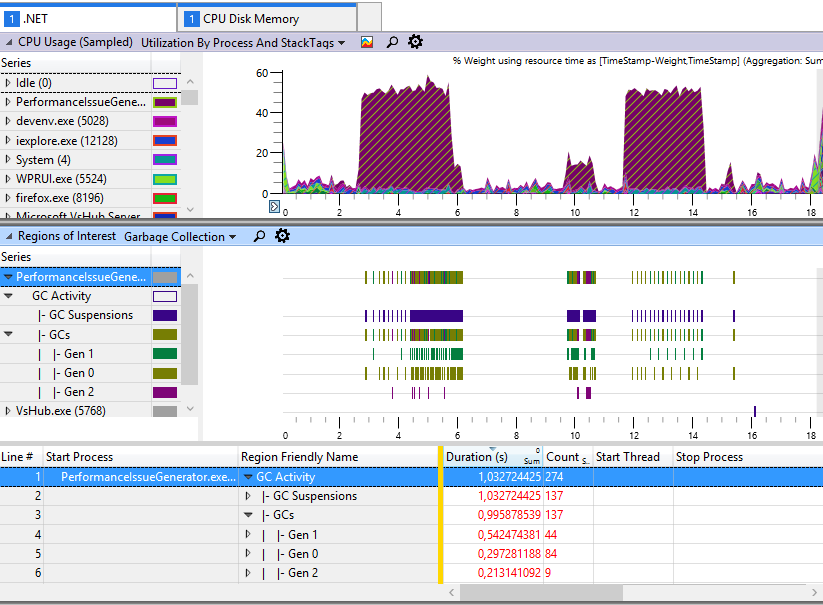Open the Garbage Collection preset dropdown

tap(180, 237)
